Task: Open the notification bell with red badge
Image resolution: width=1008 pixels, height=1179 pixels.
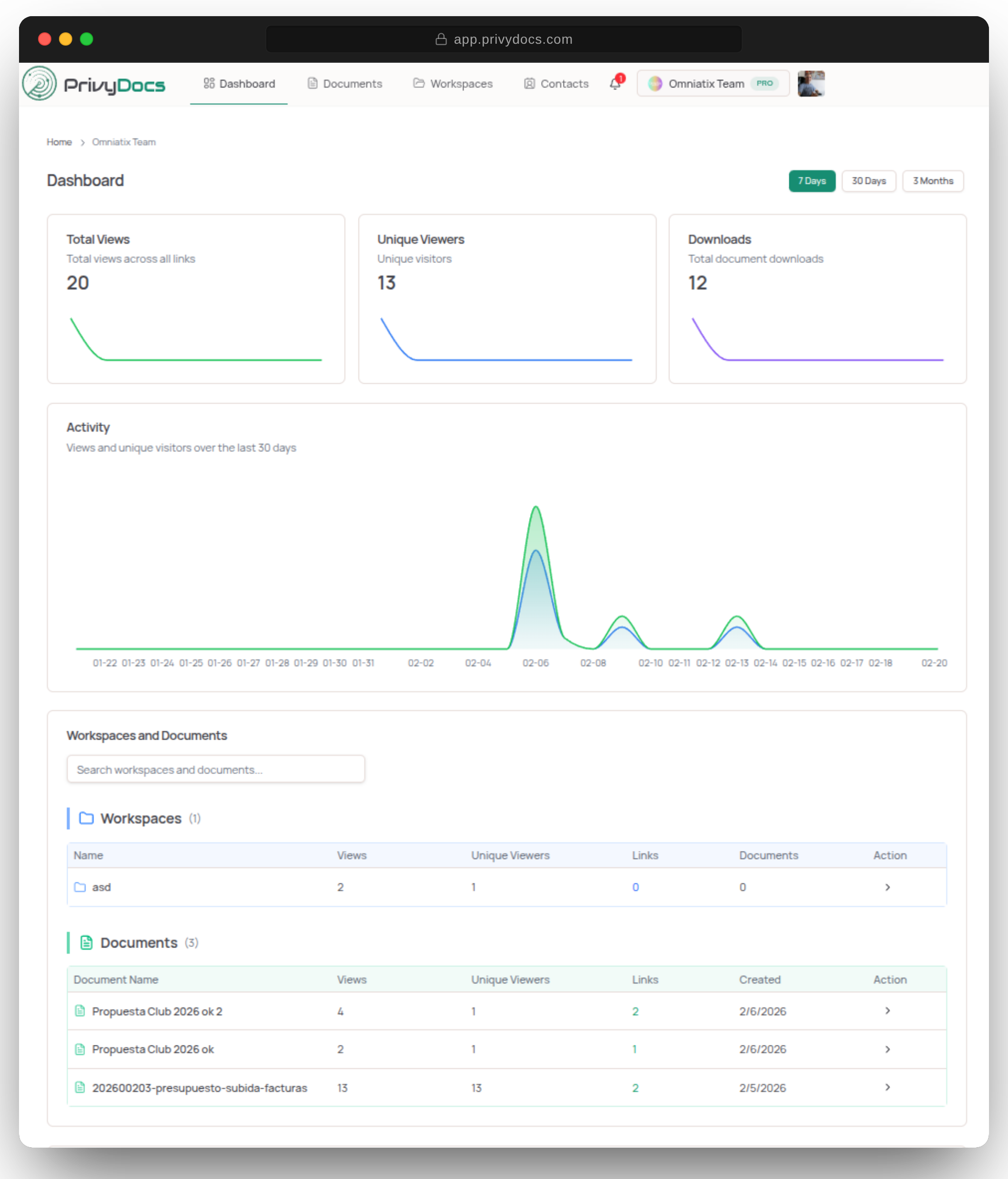Action: (615, 84)
